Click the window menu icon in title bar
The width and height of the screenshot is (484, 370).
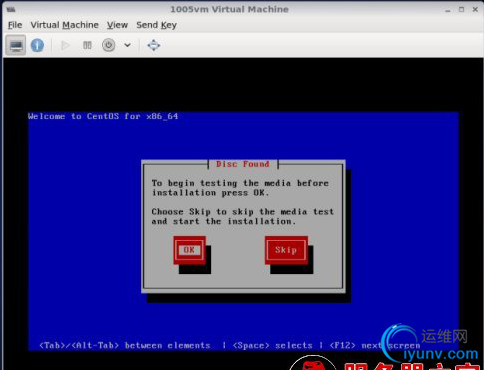point(11,9)
